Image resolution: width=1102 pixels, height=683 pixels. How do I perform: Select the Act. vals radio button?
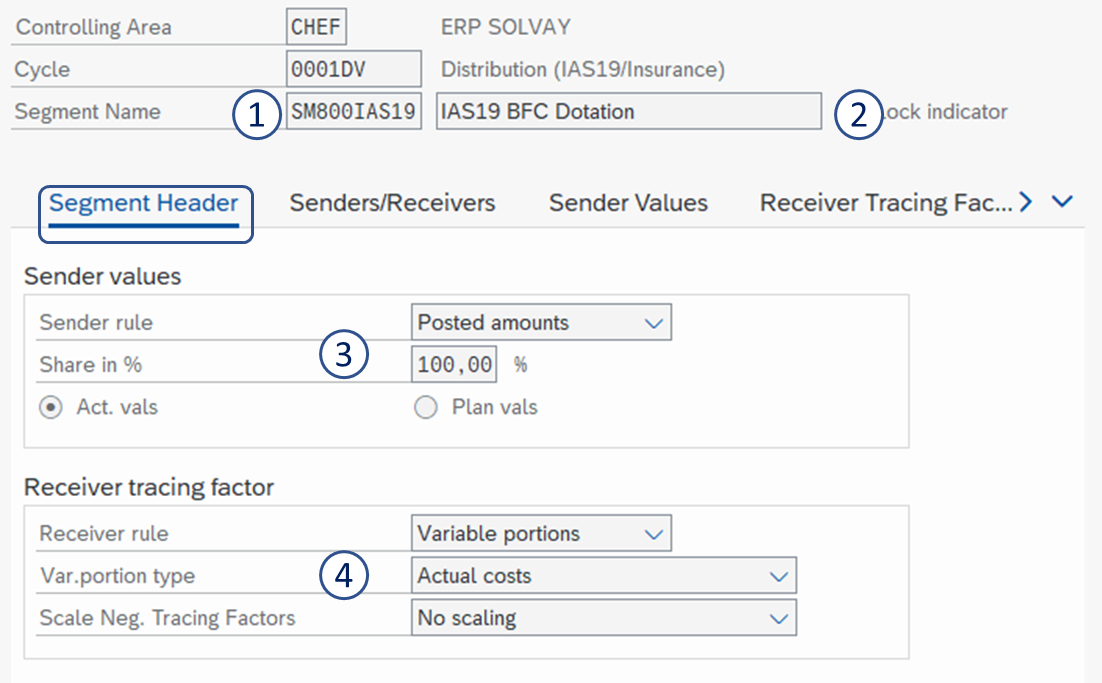[49, 408]
